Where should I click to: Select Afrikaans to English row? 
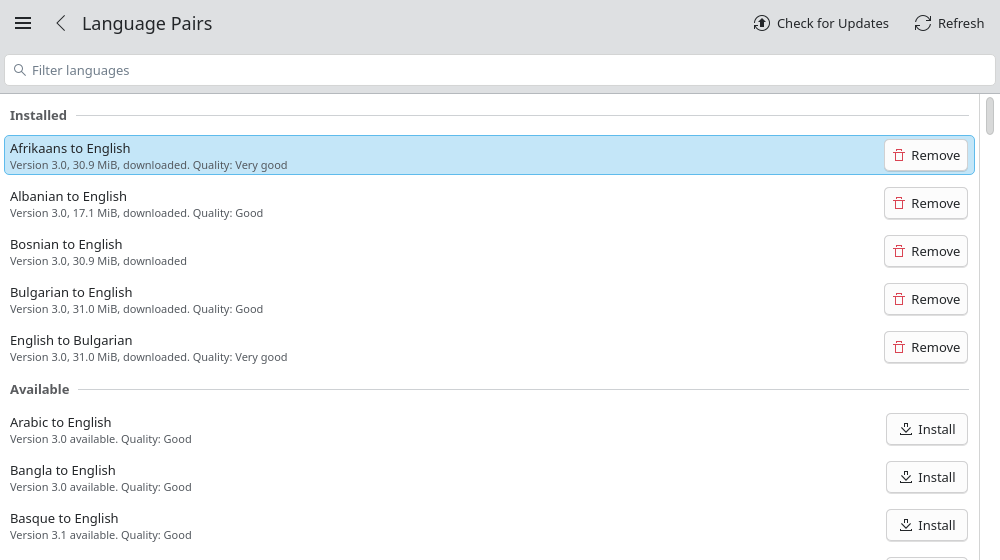tap(489, 155)
